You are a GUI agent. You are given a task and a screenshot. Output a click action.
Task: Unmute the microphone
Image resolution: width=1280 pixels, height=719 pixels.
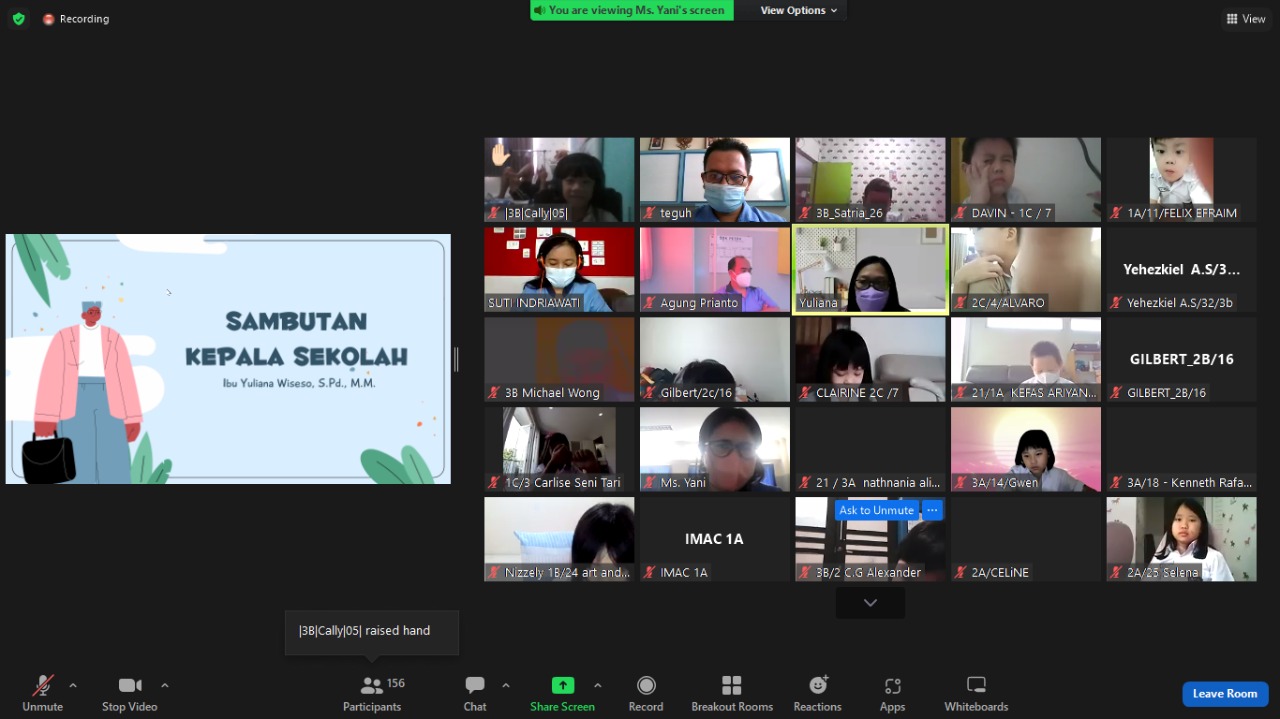pyautogui.click(x=42, y=693)
